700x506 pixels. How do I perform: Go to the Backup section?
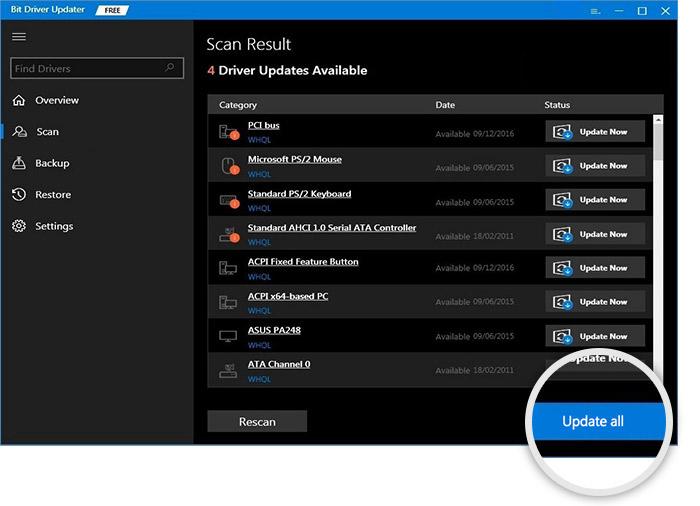click(x=52, y=163)
